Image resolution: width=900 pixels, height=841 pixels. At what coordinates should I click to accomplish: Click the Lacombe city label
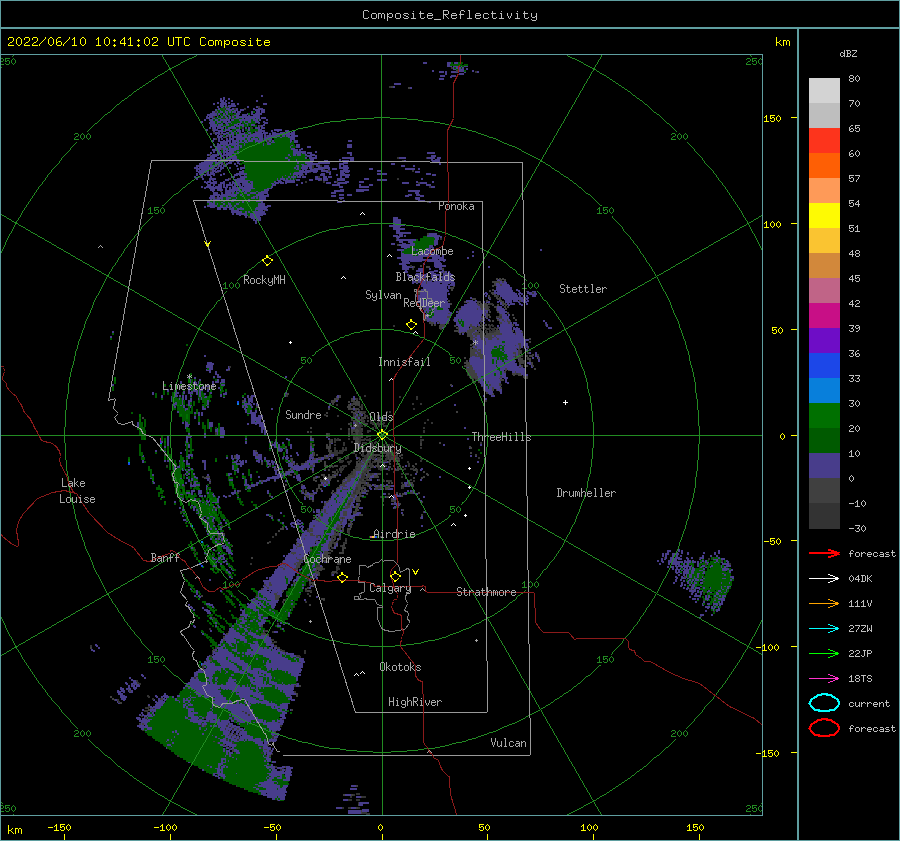click(432, 251)
